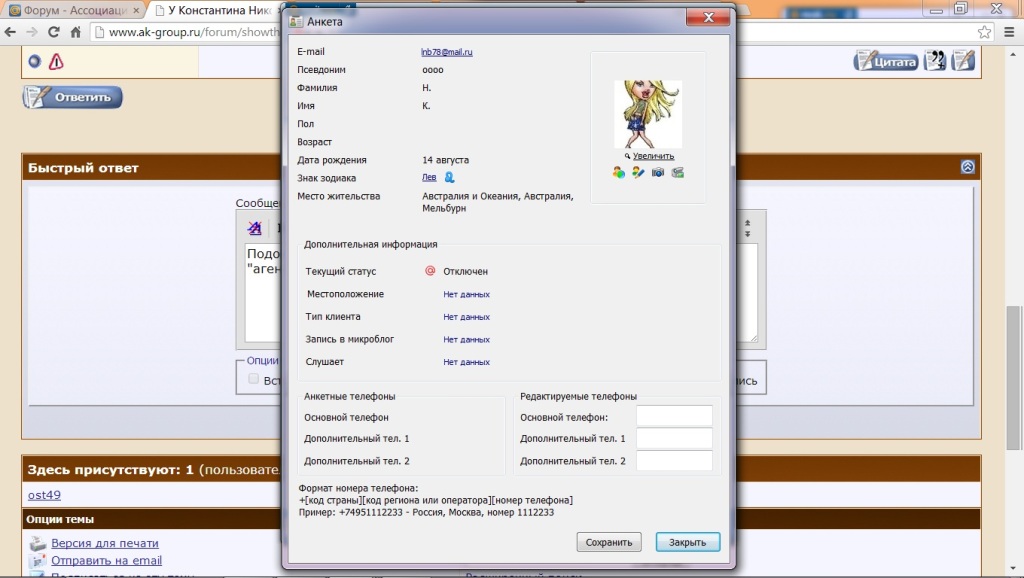Open the lnb78@mail.ru email link
1024x578 pixels.
(x=446, y=52)
